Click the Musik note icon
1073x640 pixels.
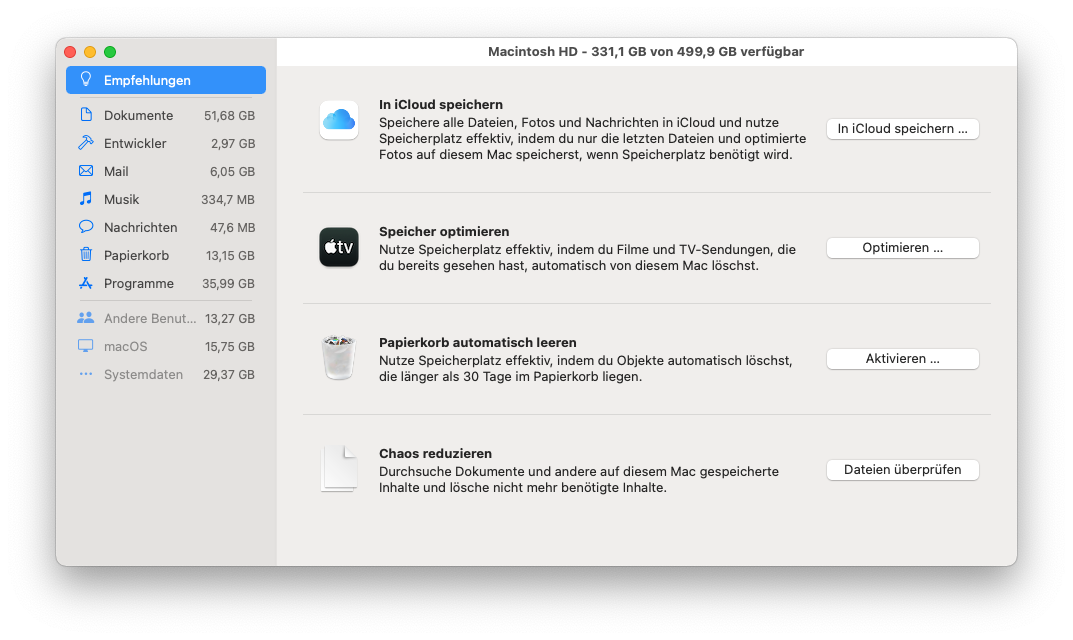pyautogui.click(x=86, y=199)
